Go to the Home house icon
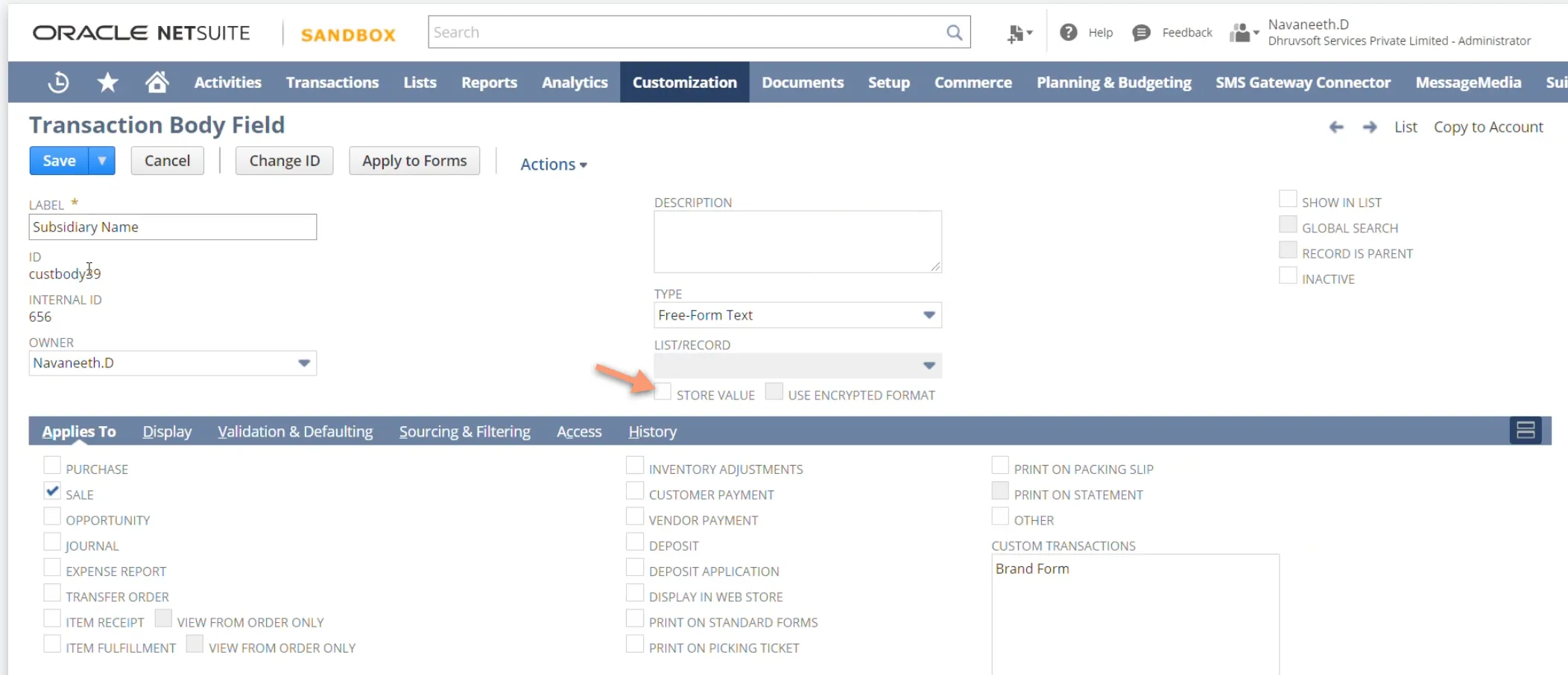Viewport: 1568px width, 675px height. [157, 82]
